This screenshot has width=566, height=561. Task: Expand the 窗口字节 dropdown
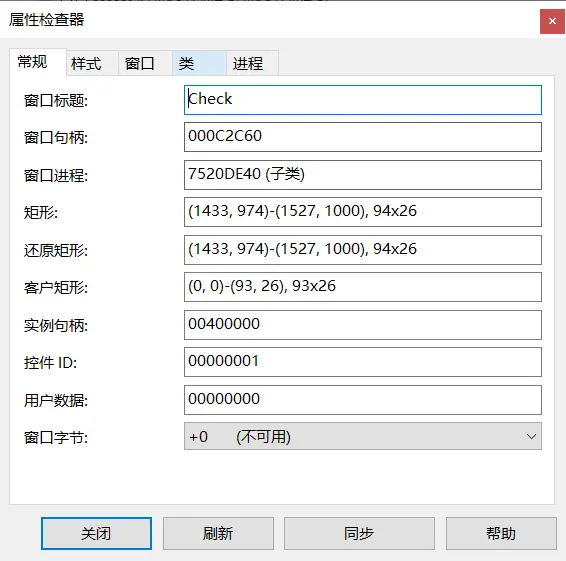click(363, 436)
